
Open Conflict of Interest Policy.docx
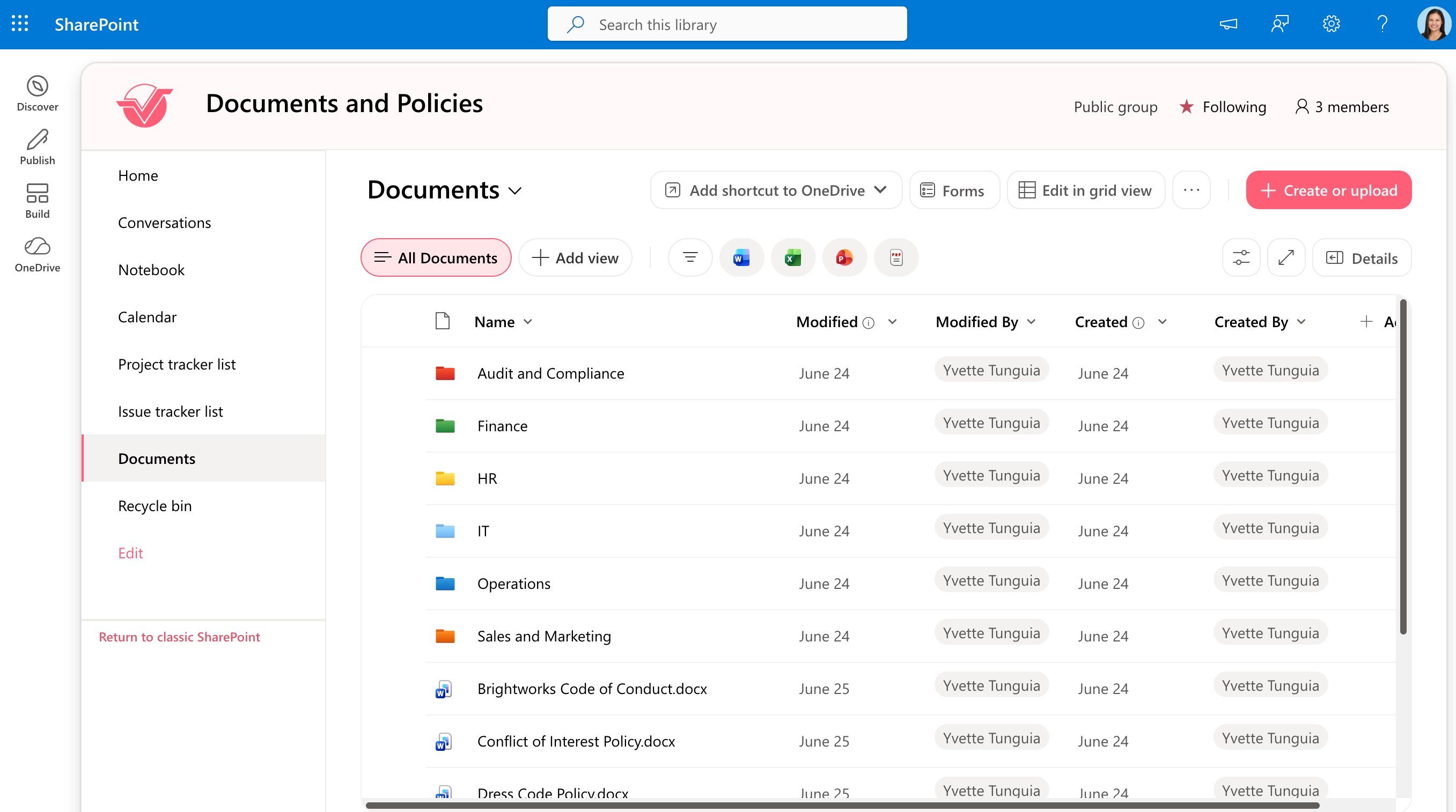(x=576, y=741)
